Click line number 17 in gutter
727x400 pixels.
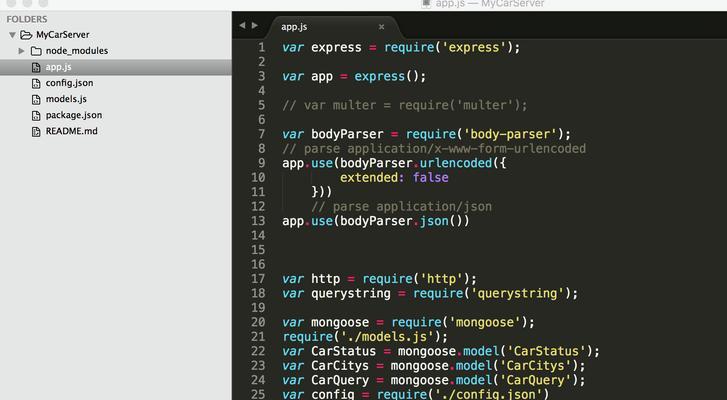[258, 279]
